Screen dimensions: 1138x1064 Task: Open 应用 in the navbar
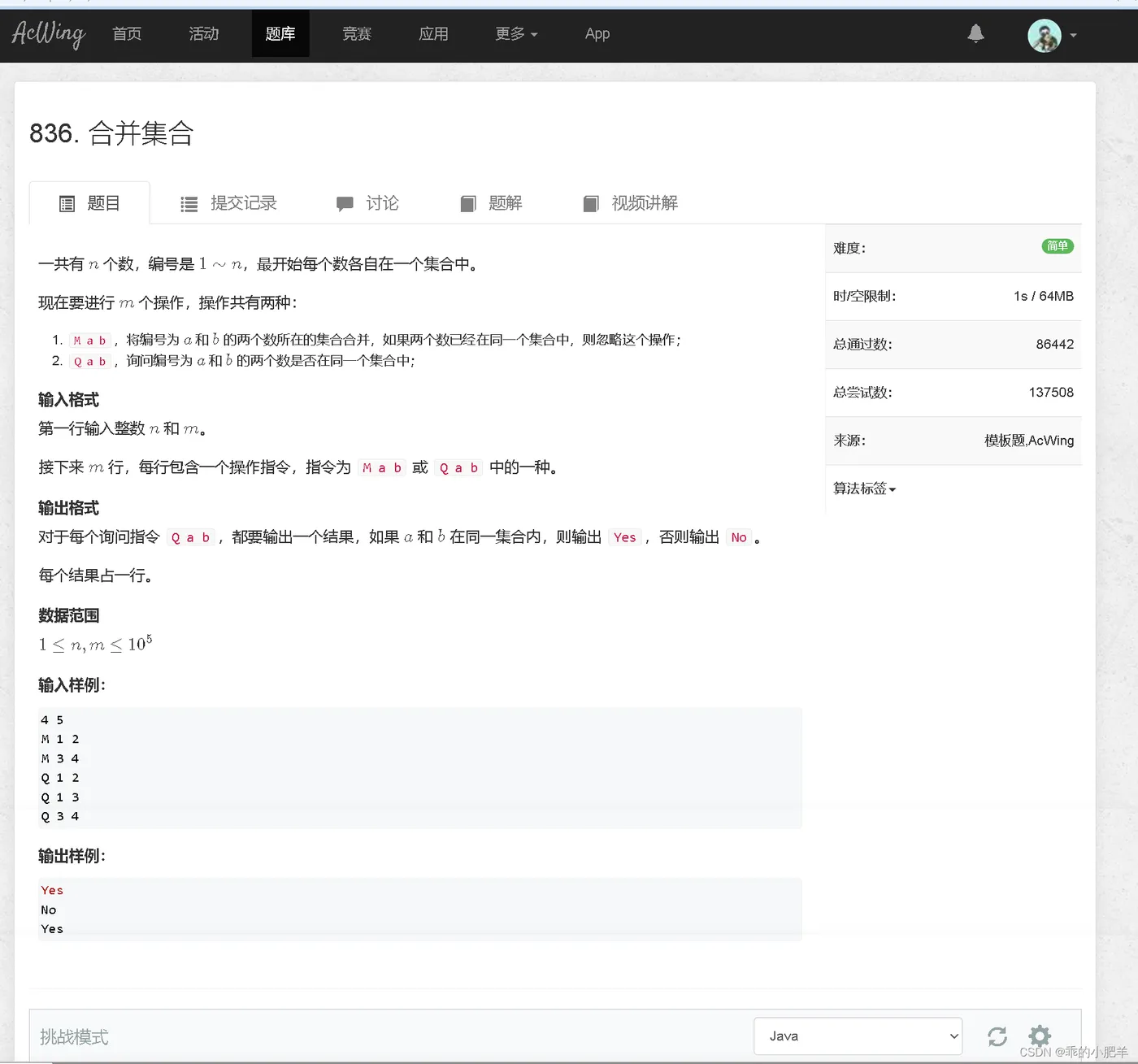(x=433, y=34)
